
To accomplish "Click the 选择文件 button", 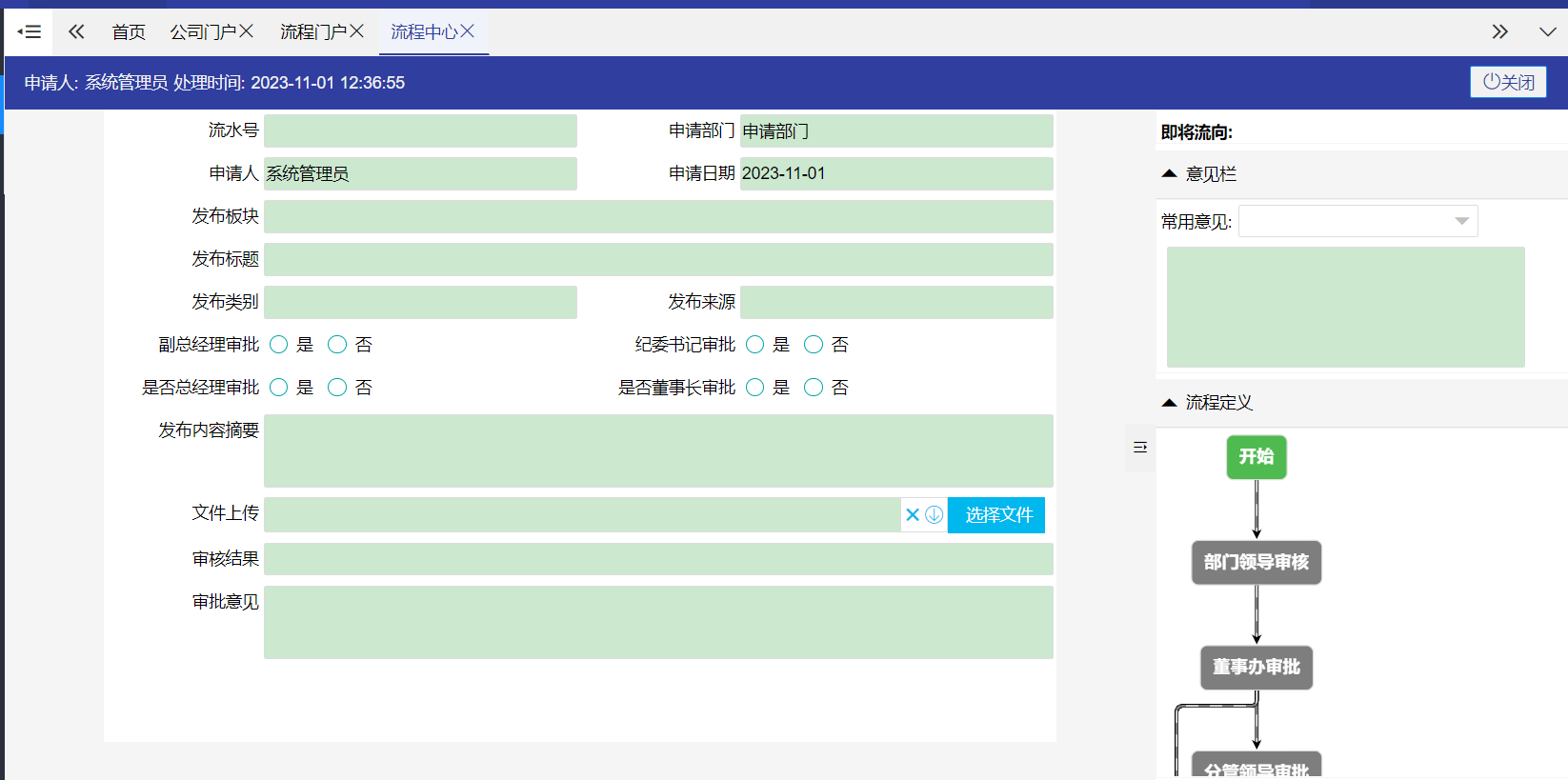I will (x=996, y=514).
